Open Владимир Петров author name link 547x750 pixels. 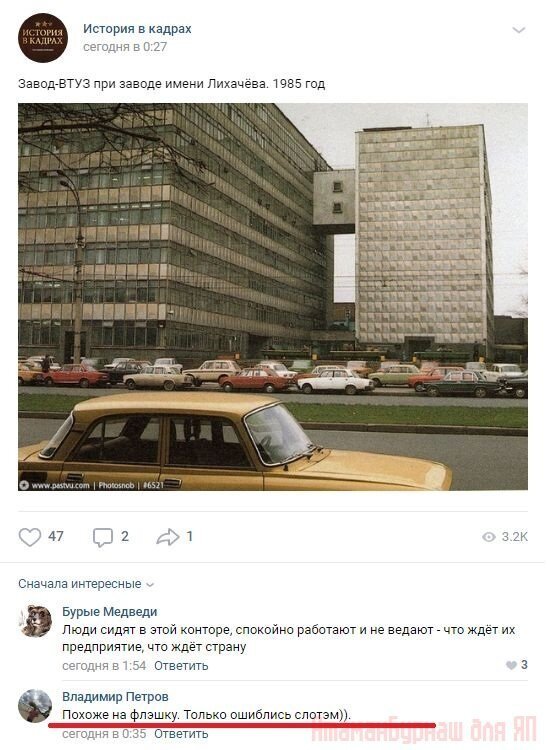(x=115, y=696)
